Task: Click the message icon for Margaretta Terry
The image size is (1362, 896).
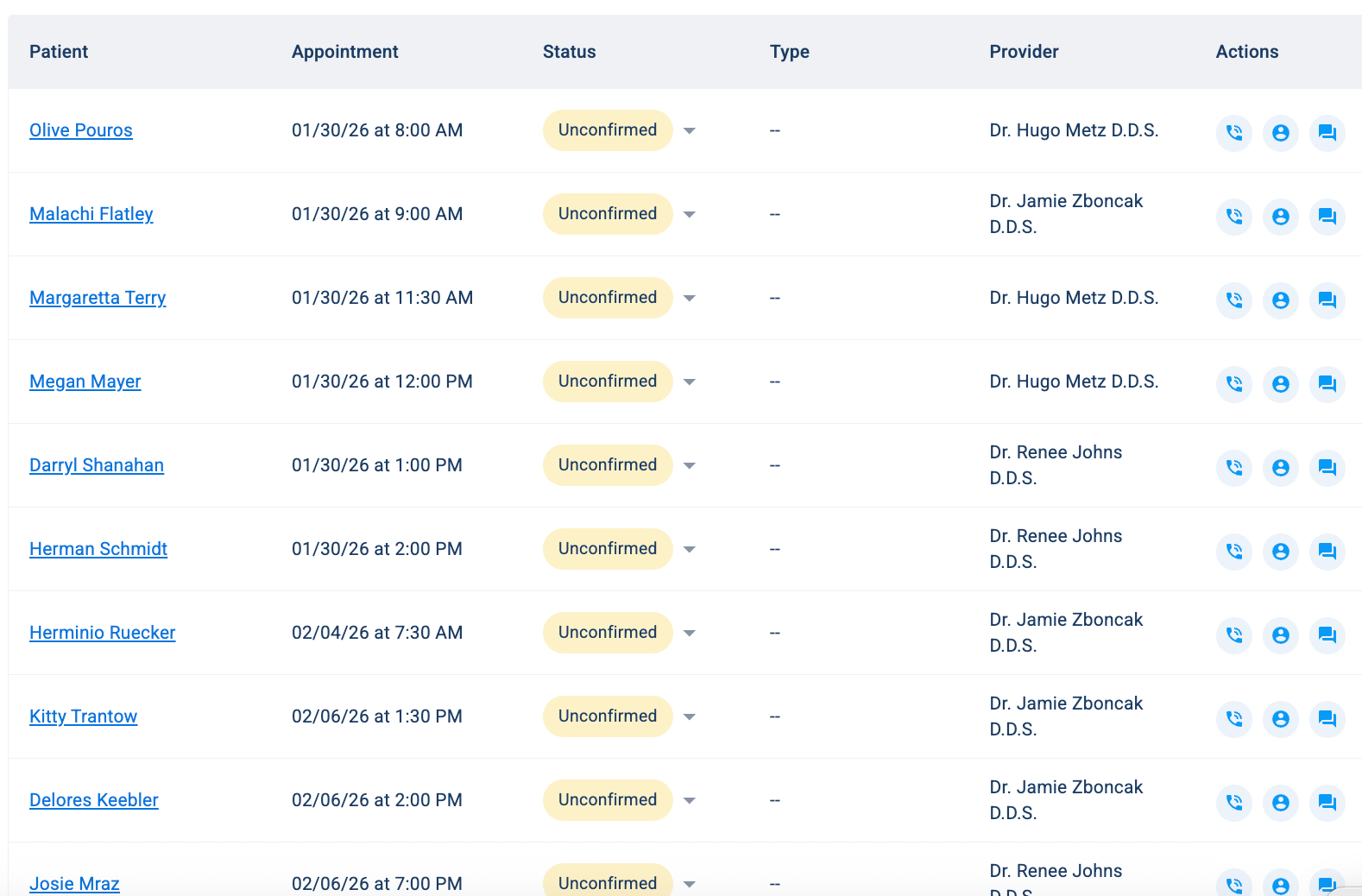Action: pos(1327,300)
